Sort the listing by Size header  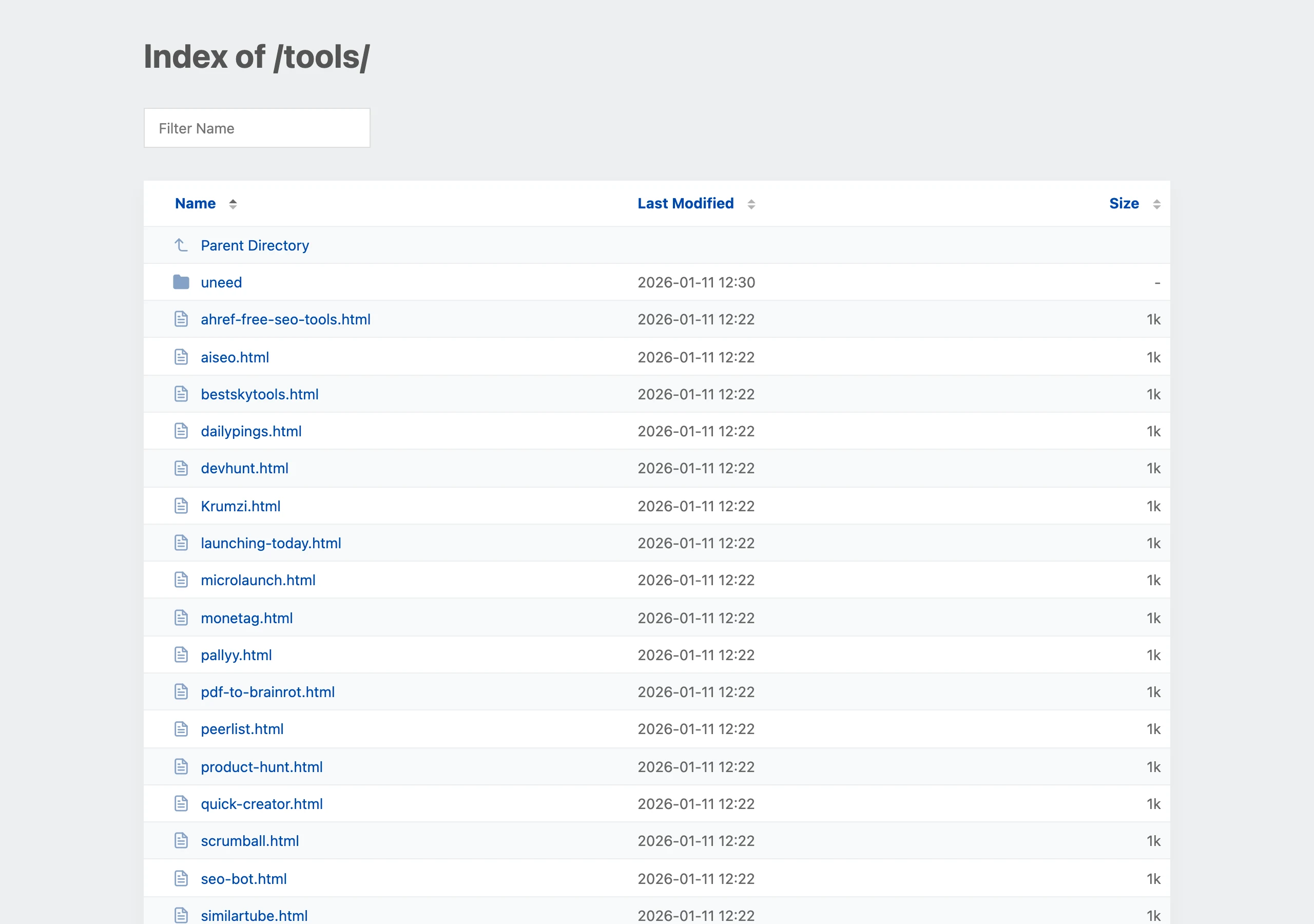coord(1124,203)
